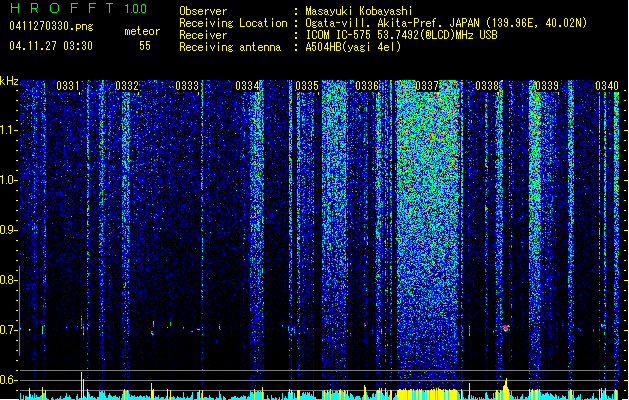Click the 0334 time marker
Screen dimensions: 629x400
(247, 86)
